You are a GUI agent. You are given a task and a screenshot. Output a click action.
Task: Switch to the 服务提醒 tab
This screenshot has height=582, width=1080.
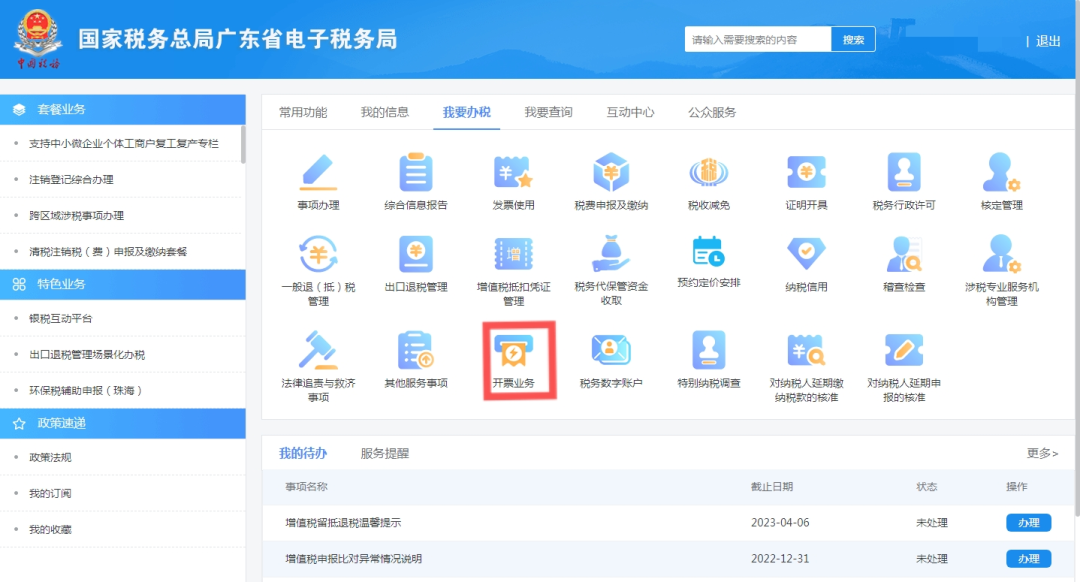[x=385, y=453]
